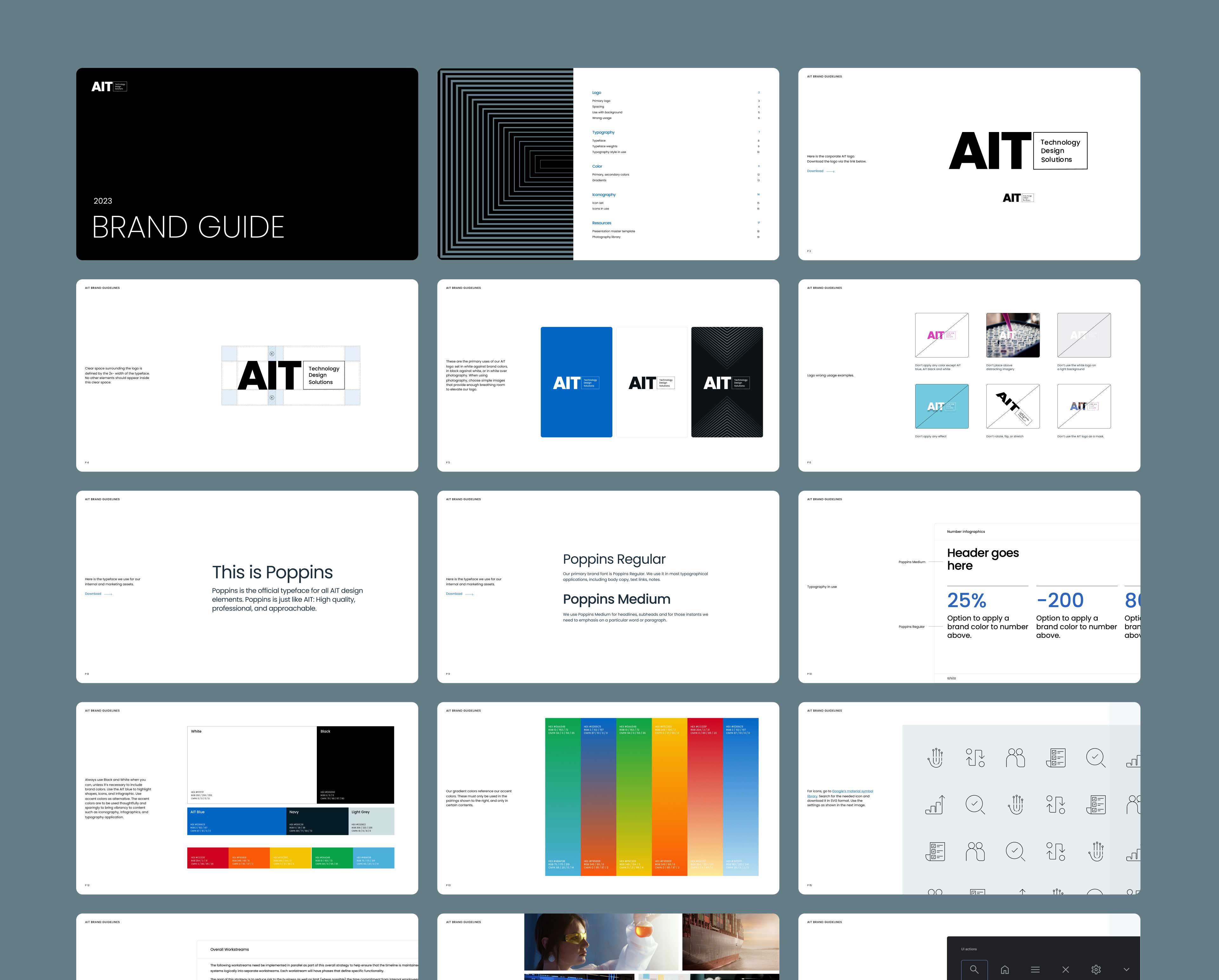The width and height of the screenshot is (1219, 980).
Task: Select the swap arrows icon in second icon row
Action: tap(1056, 804)
